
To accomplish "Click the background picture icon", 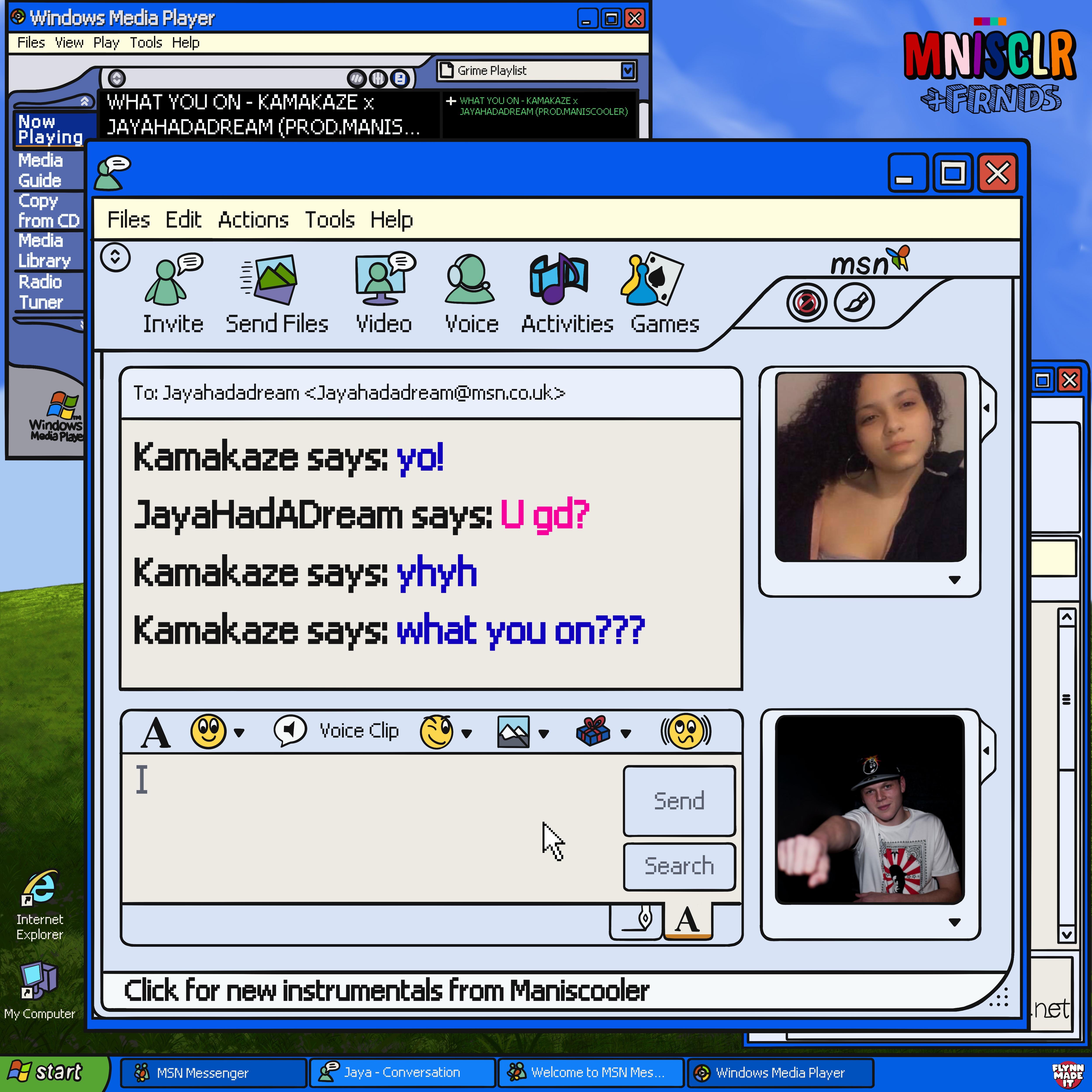I will 513,731.
